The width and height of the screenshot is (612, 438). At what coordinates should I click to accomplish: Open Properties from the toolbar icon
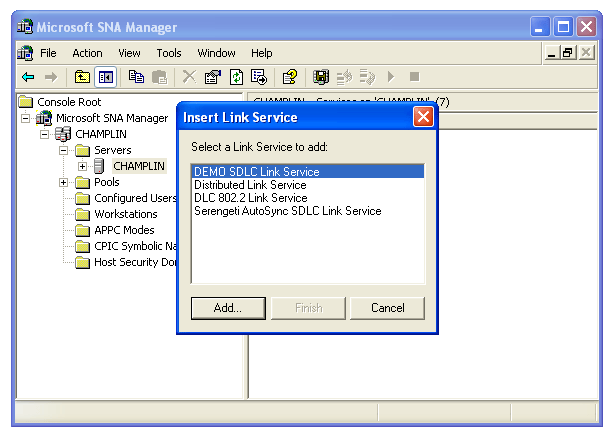(x=213, y=77)
